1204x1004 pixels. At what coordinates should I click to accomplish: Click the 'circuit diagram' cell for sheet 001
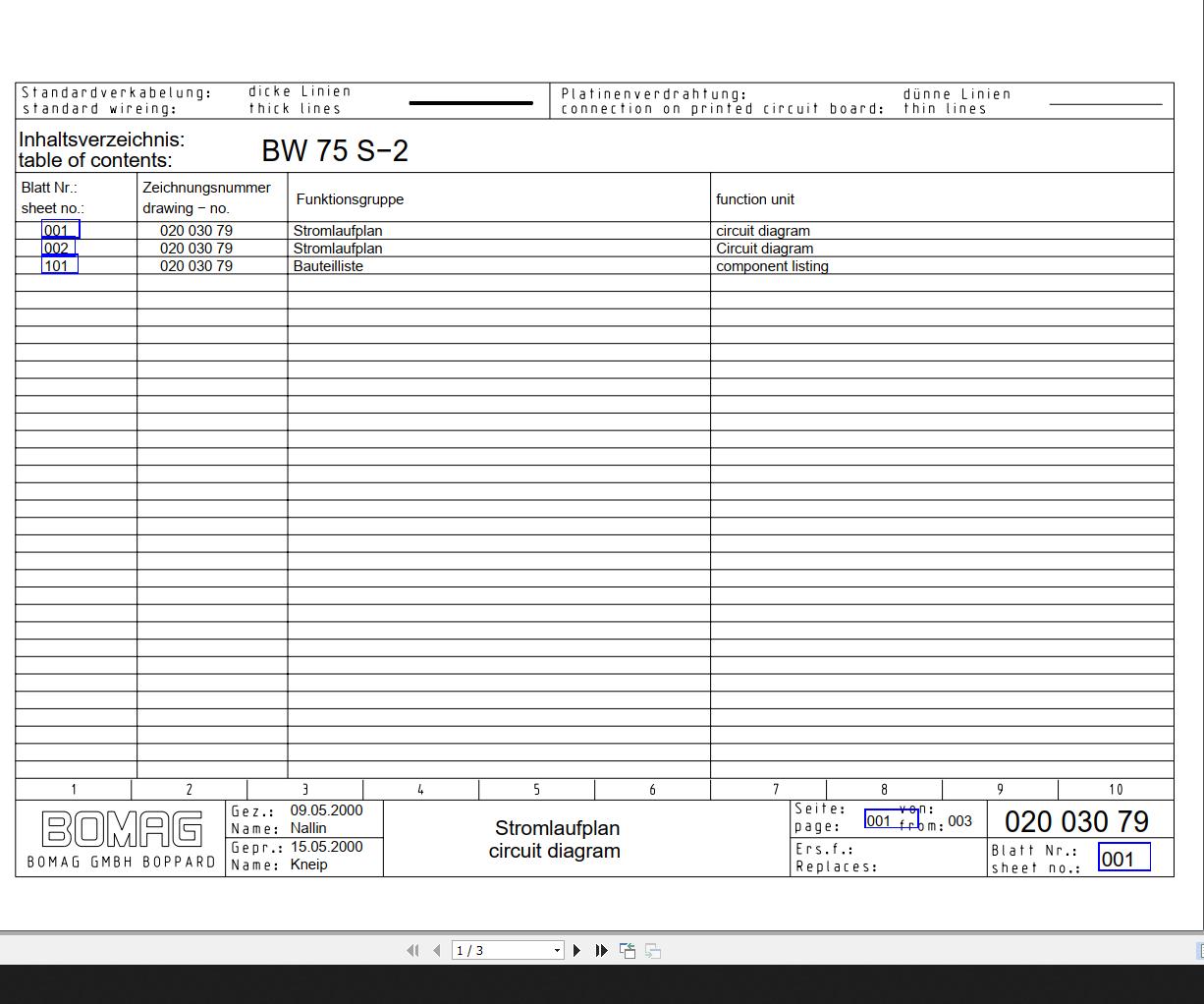[x=763, y=231]
